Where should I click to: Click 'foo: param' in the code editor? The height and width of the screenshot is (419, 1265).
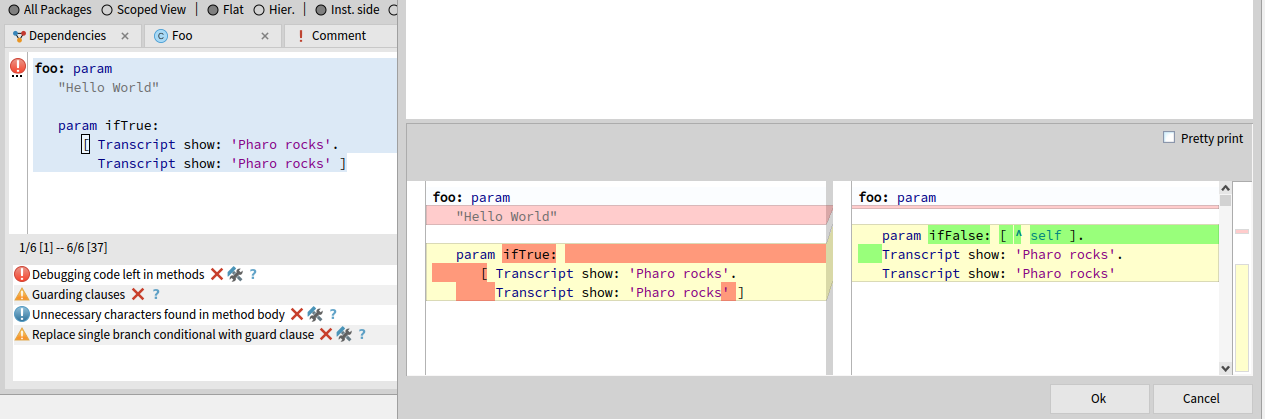(73, 69)
